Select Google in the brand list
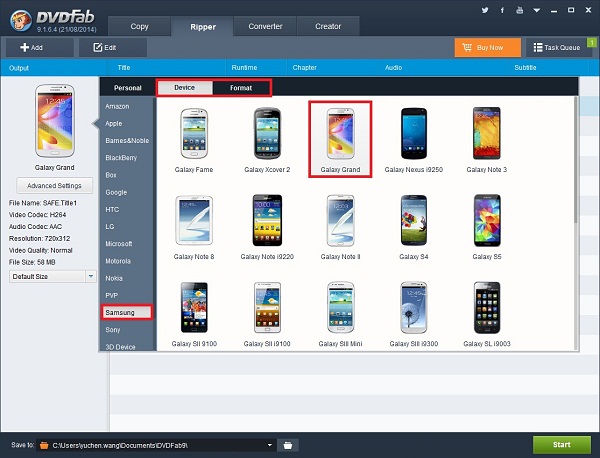The height and width of the screenshot is (458, 600). pyautogui.click(x=116, y=192)
